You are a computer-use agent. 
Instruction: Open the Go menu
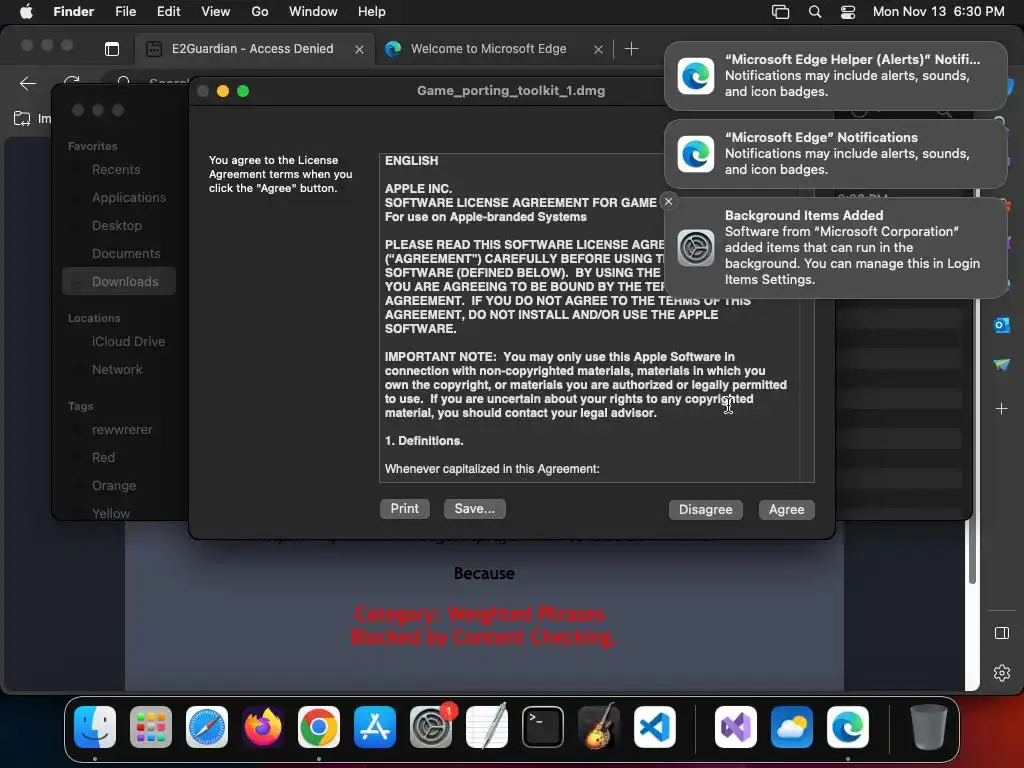(x=260, y=12)
